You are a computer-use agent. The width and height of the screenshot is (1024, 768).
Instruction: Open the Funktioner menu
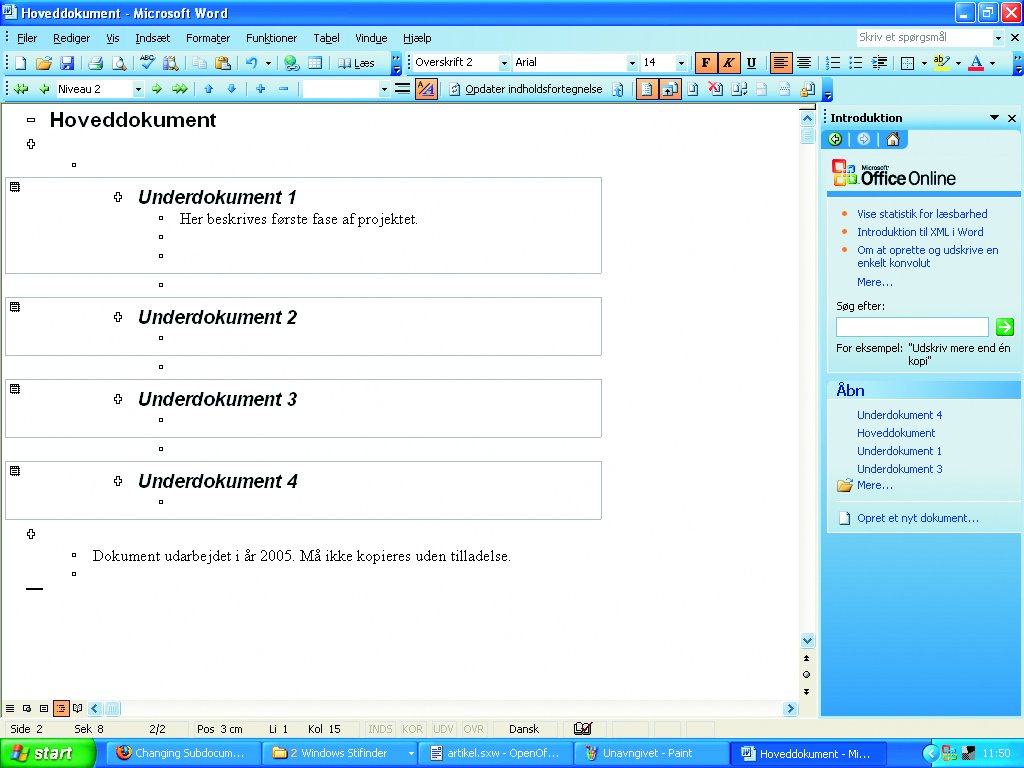pos(271,38)
